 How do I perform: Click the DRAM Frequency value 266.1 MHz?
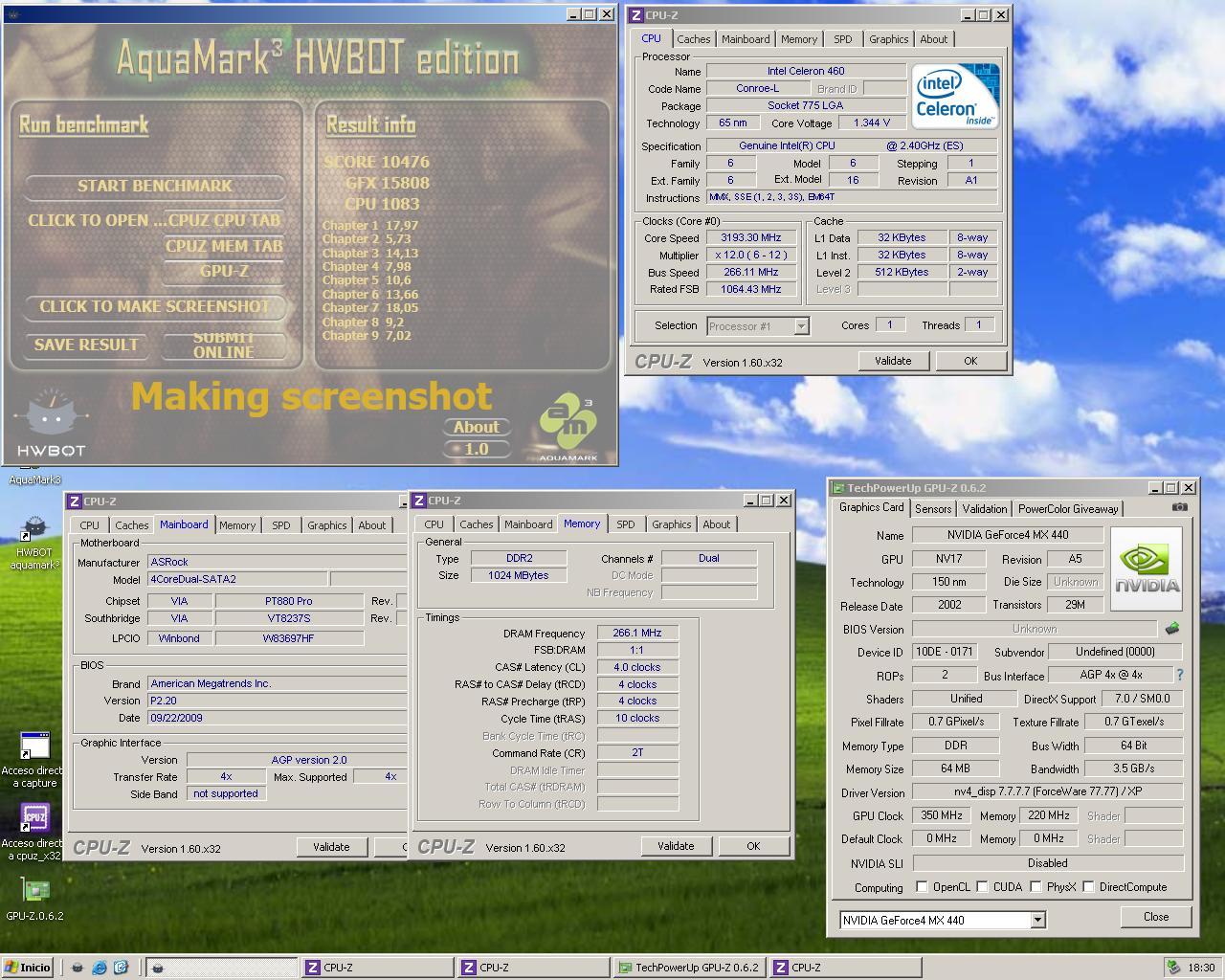[x=637, y=634]
